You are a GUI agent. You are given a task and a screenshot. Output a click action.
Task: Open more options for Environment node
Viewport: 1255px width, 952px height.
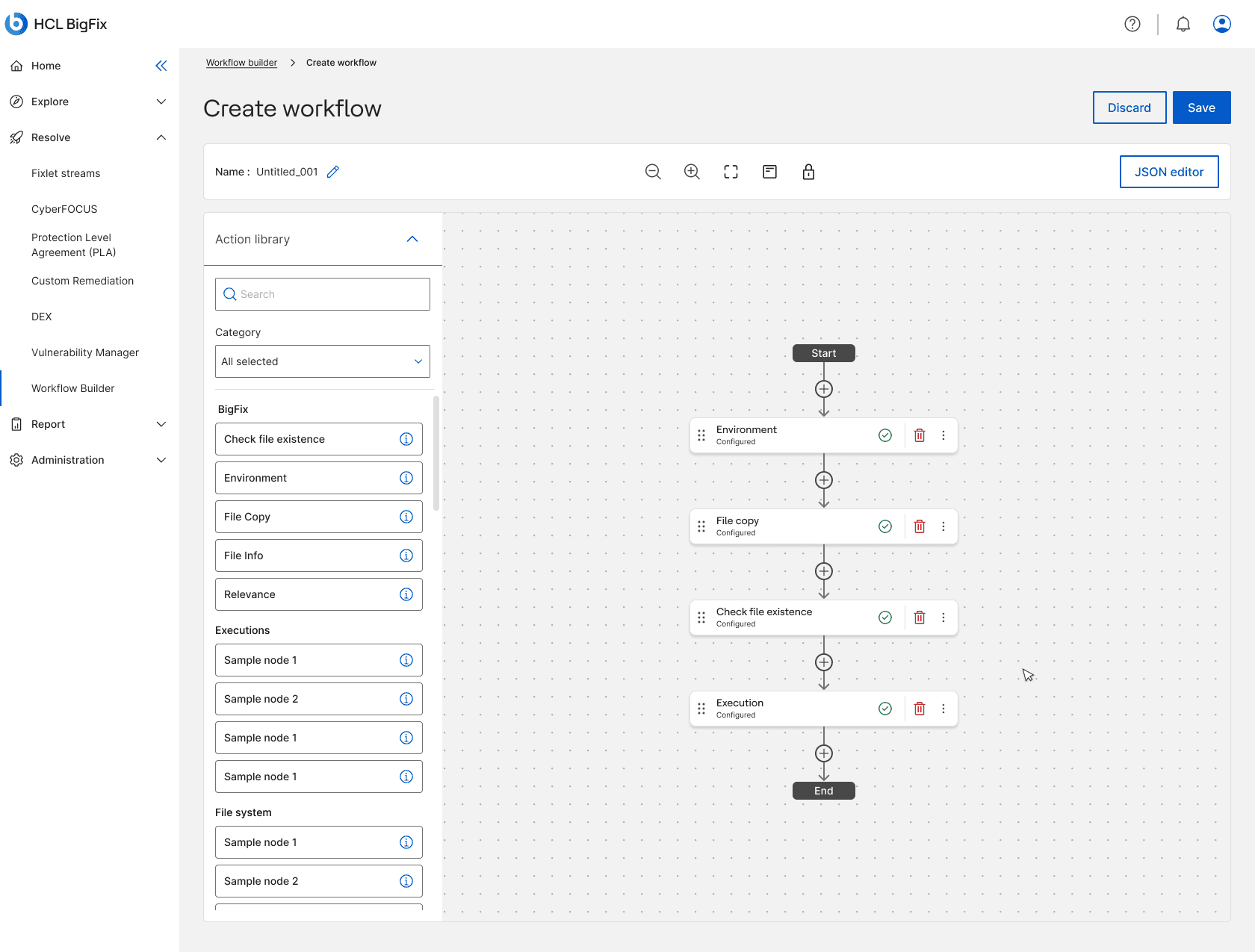pos(943,435)
